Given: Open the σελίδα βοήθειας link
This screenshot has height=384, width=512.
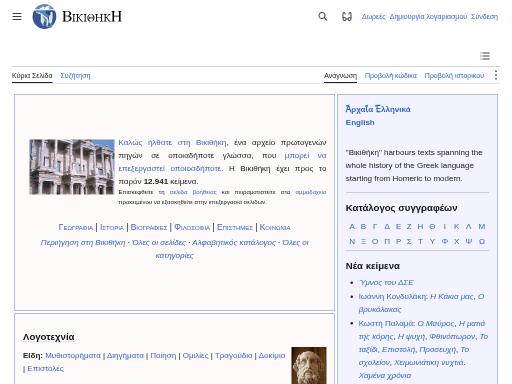Looking at the screenshot, I should [x=193, y=192].
